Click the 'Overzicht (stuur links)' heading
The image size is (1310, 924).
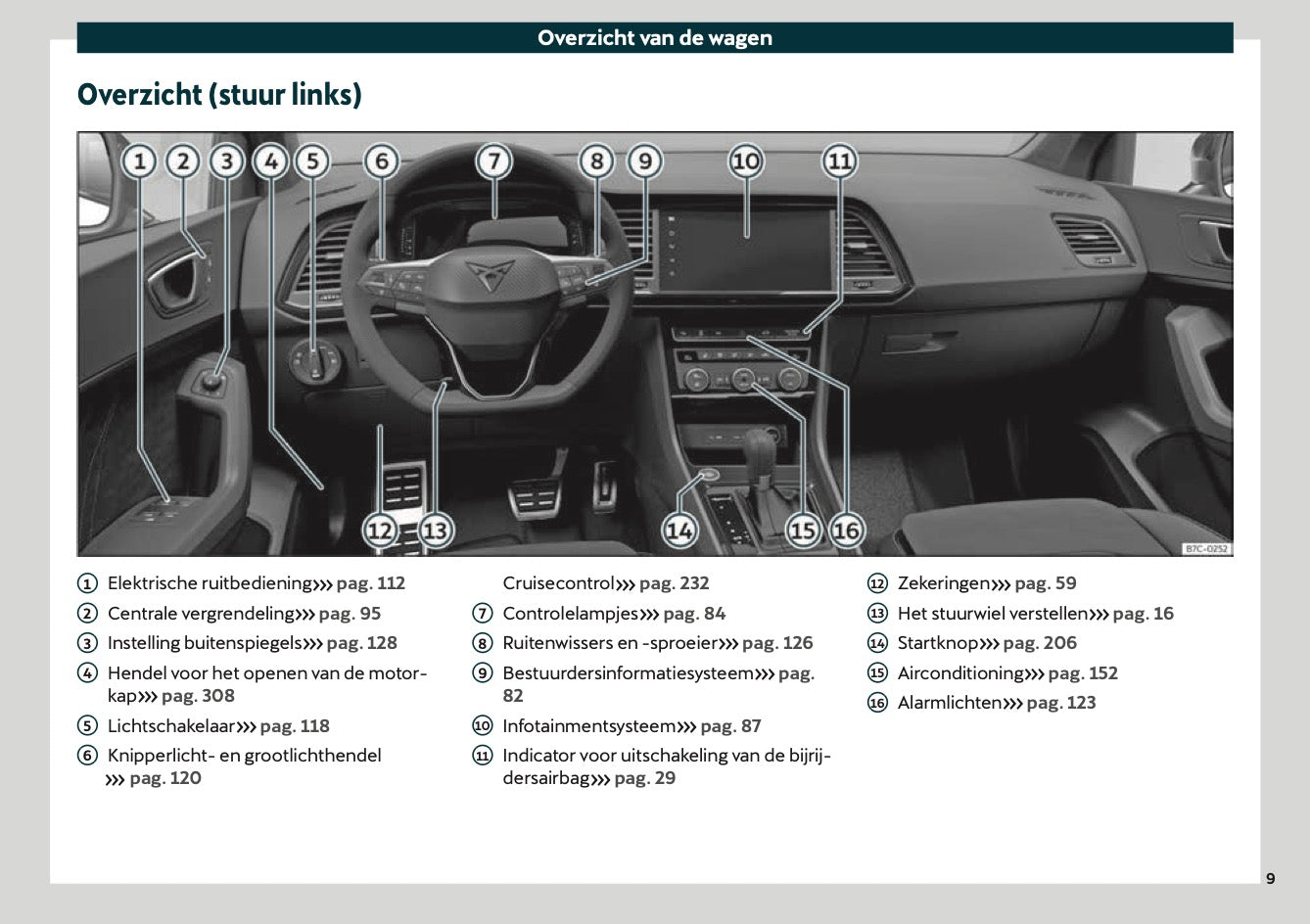219,95
